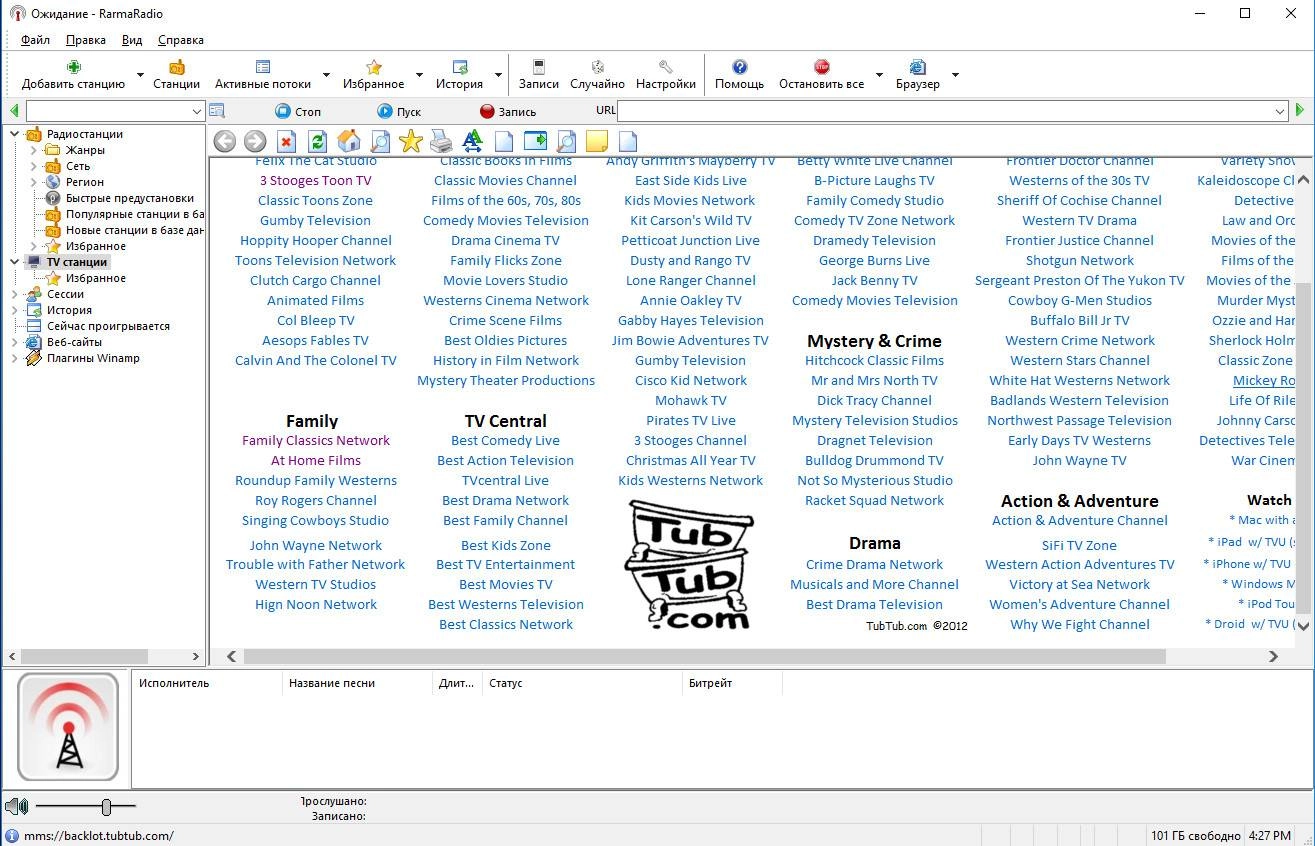Open the Hitchcock Classic Films link
The width and height of the screenshot is (1315, 846).
point(874,360)
